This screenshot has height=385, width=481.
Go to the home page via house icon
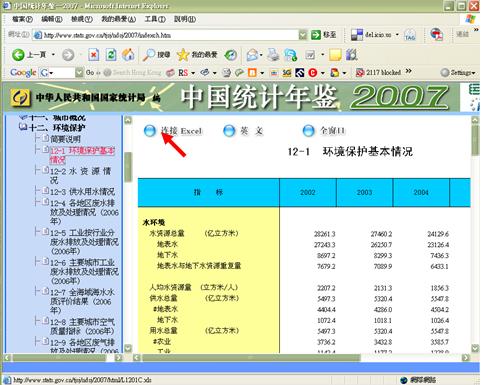click(128, 55)
